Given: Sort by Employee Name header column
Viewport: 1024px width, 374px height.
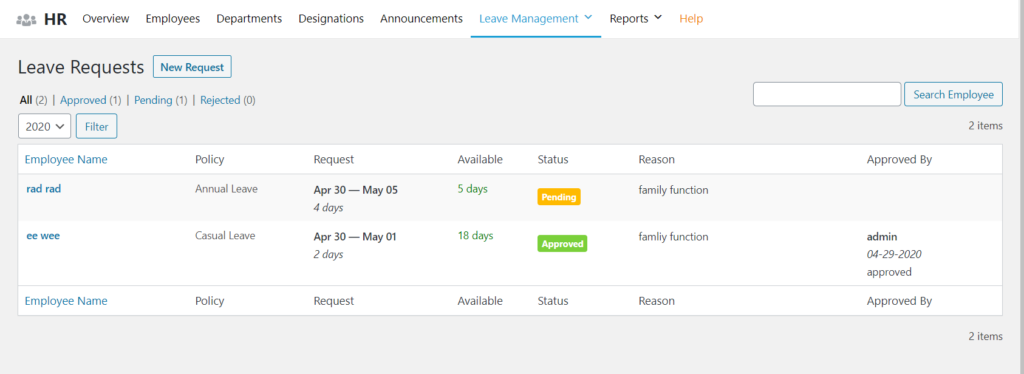Looking at the screenshot, I should point(66,159).
